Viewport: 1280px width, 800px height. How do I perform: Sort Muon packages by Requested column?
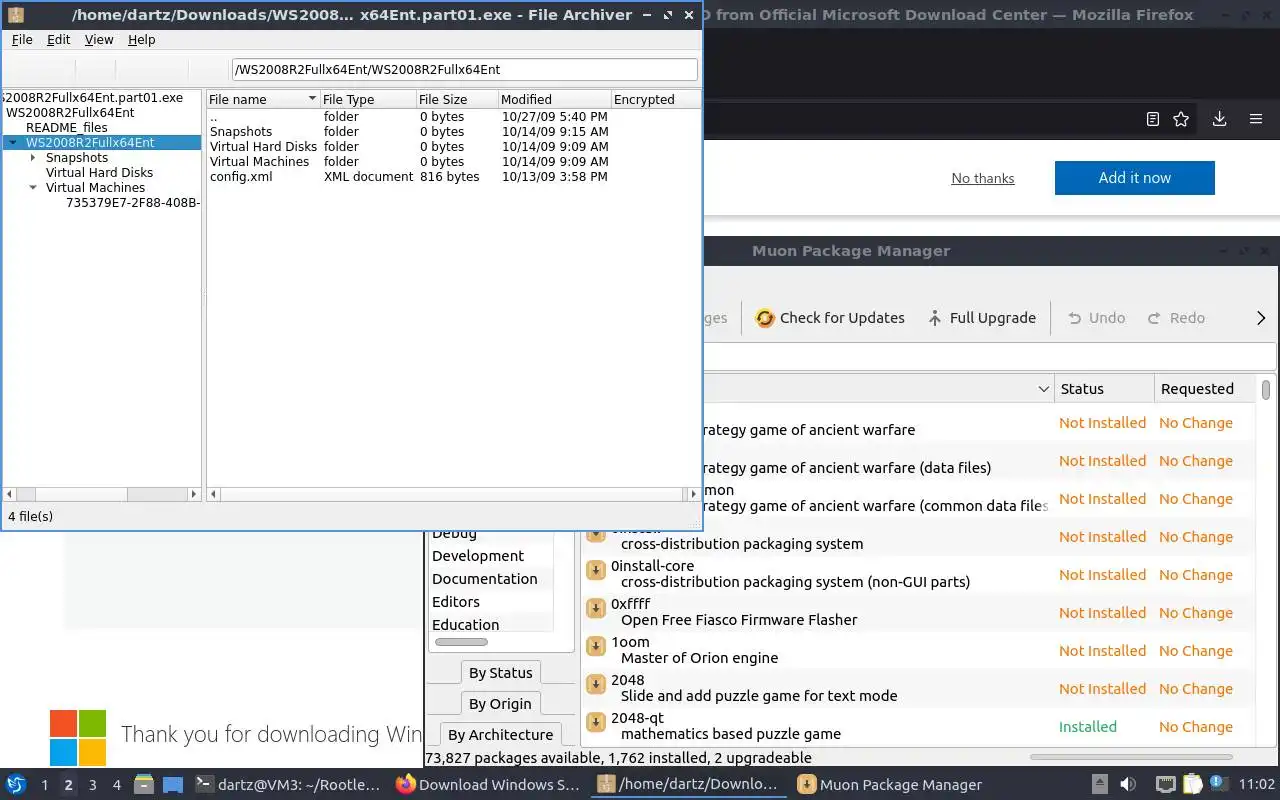click(1205, 389)
